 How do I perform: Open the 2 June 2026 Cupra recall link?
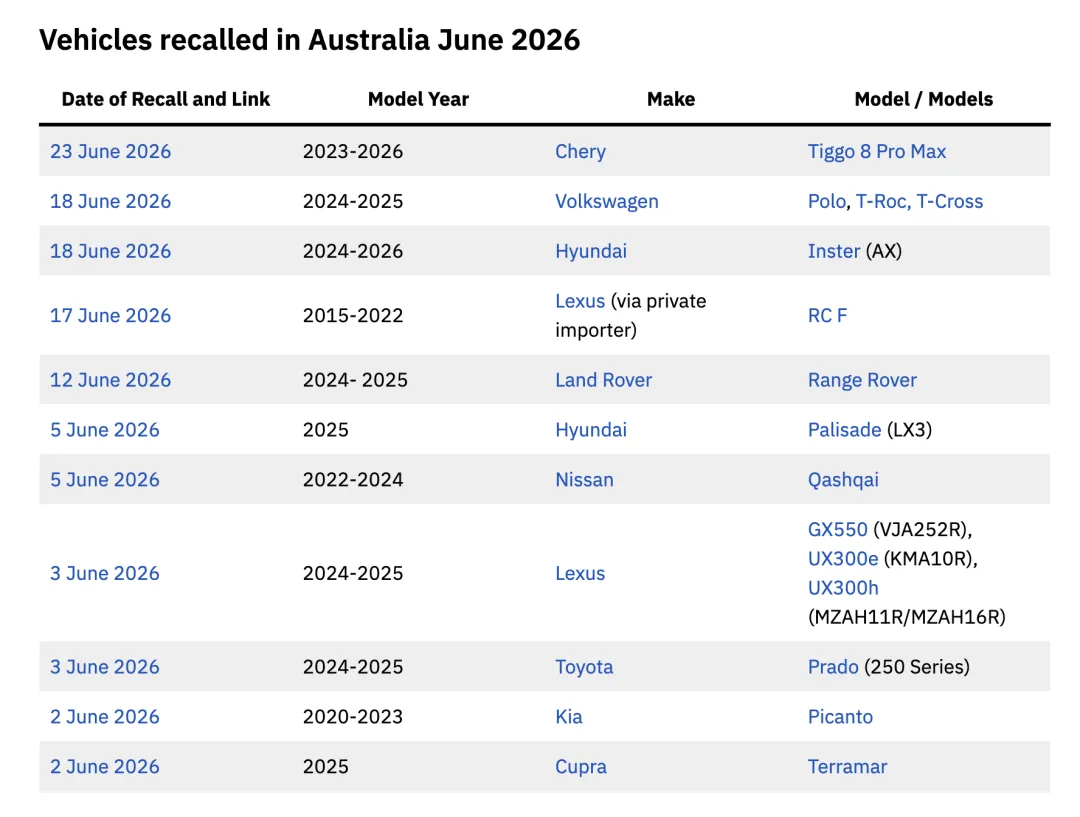tap(105, 767)
